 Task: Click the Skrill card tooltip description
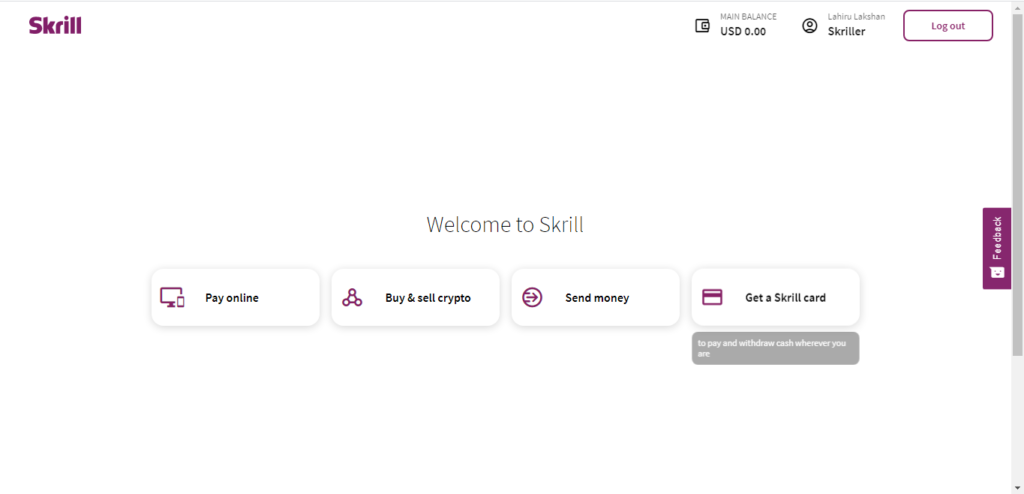[x=775, y=348]
